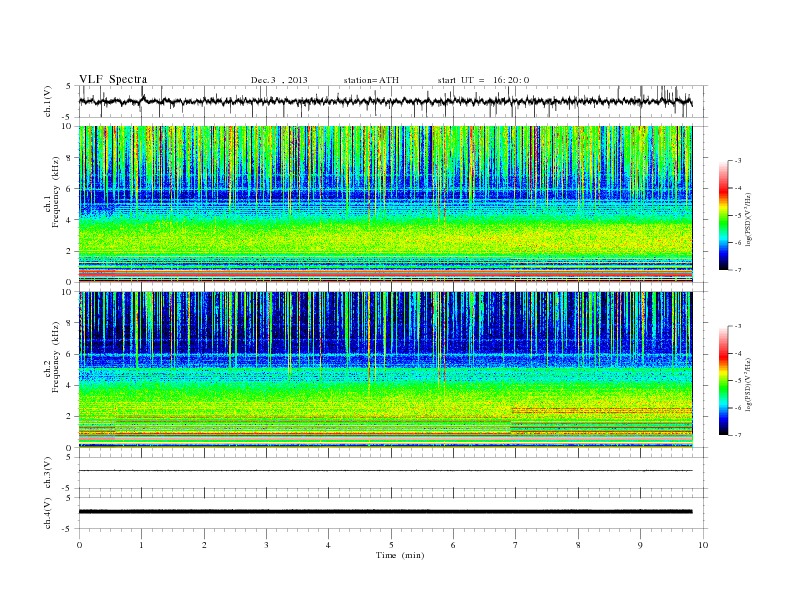Click the "ch.4(V)" axis label
792x612 pixels.
[48, 513]
